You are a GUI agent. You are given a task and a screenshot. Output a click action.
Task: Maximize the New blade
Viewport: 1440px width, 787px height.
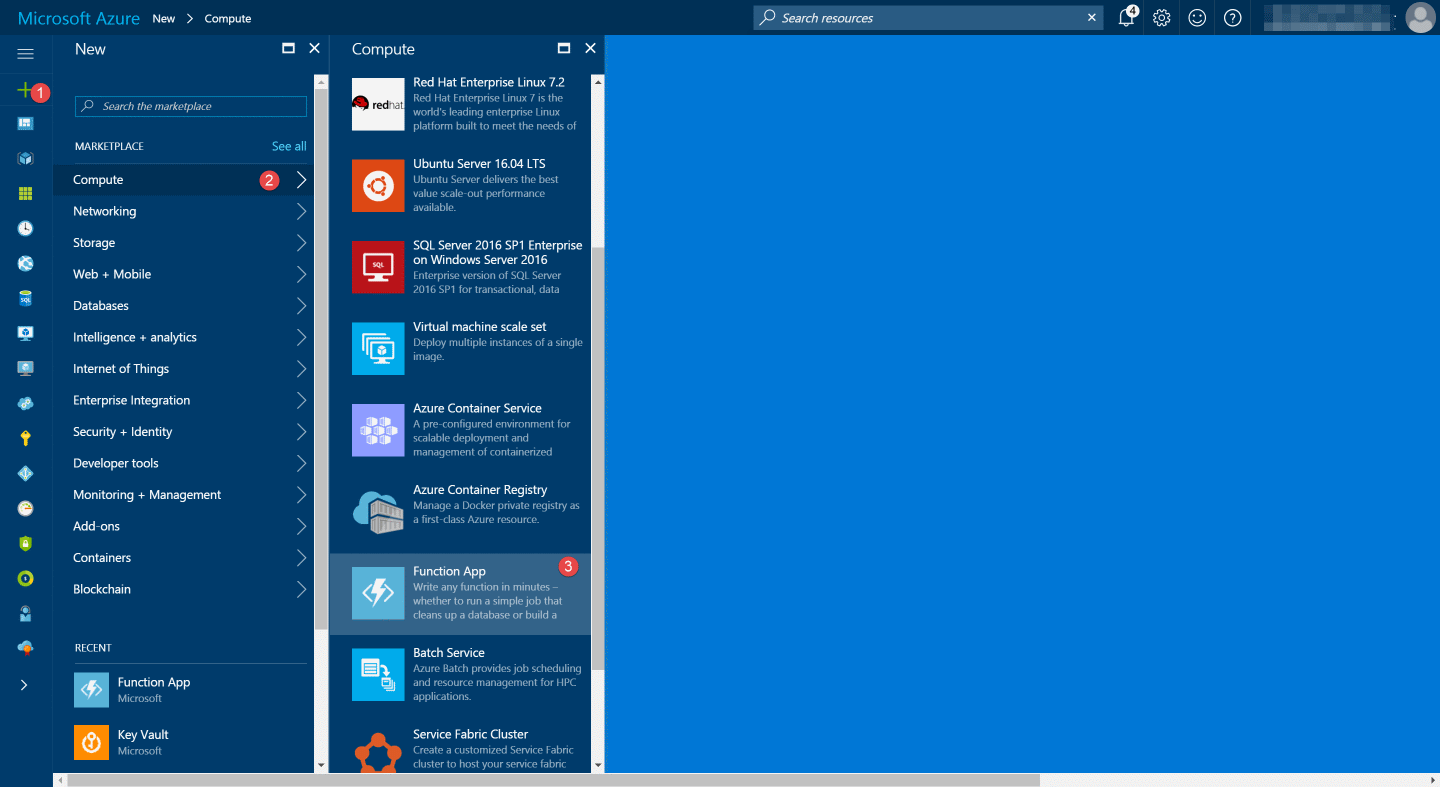point(288,48)
